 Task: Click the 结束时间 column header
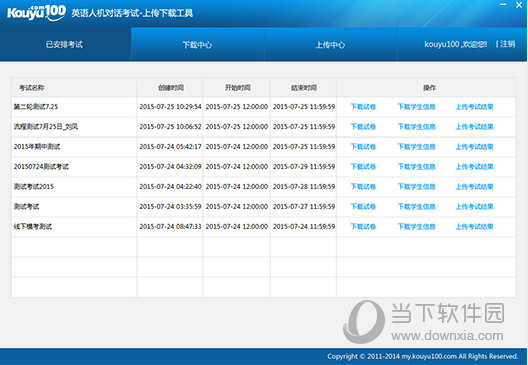point(304,88)
